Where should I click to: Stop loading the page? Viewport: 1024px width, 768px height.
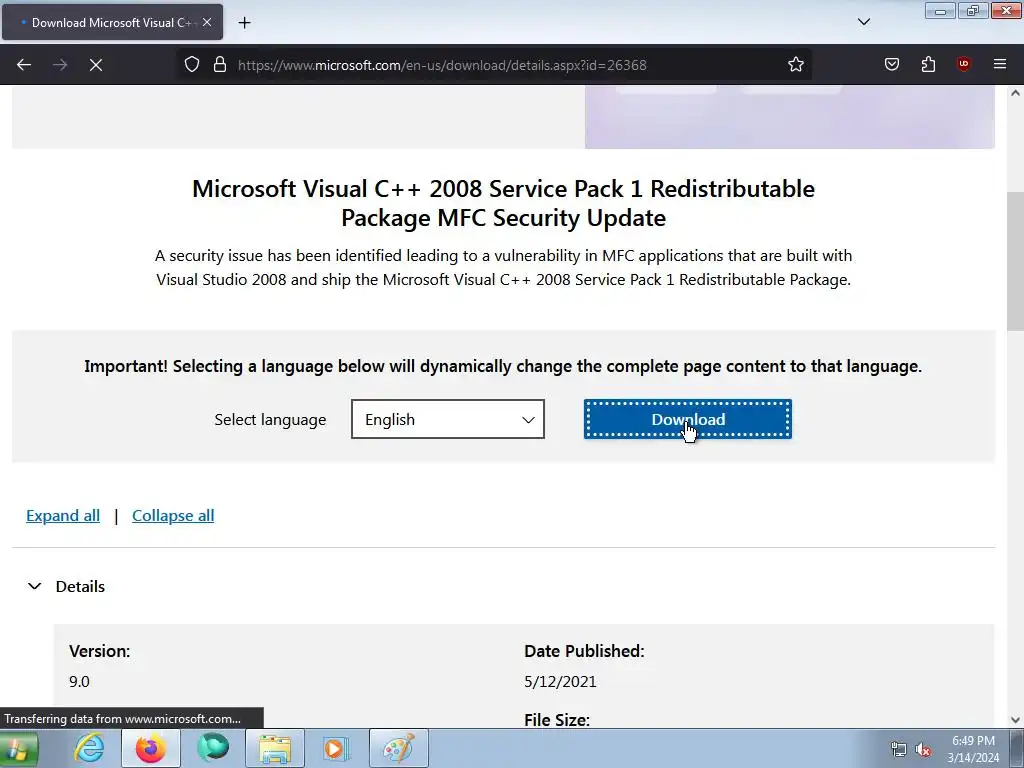coord(96,65)
